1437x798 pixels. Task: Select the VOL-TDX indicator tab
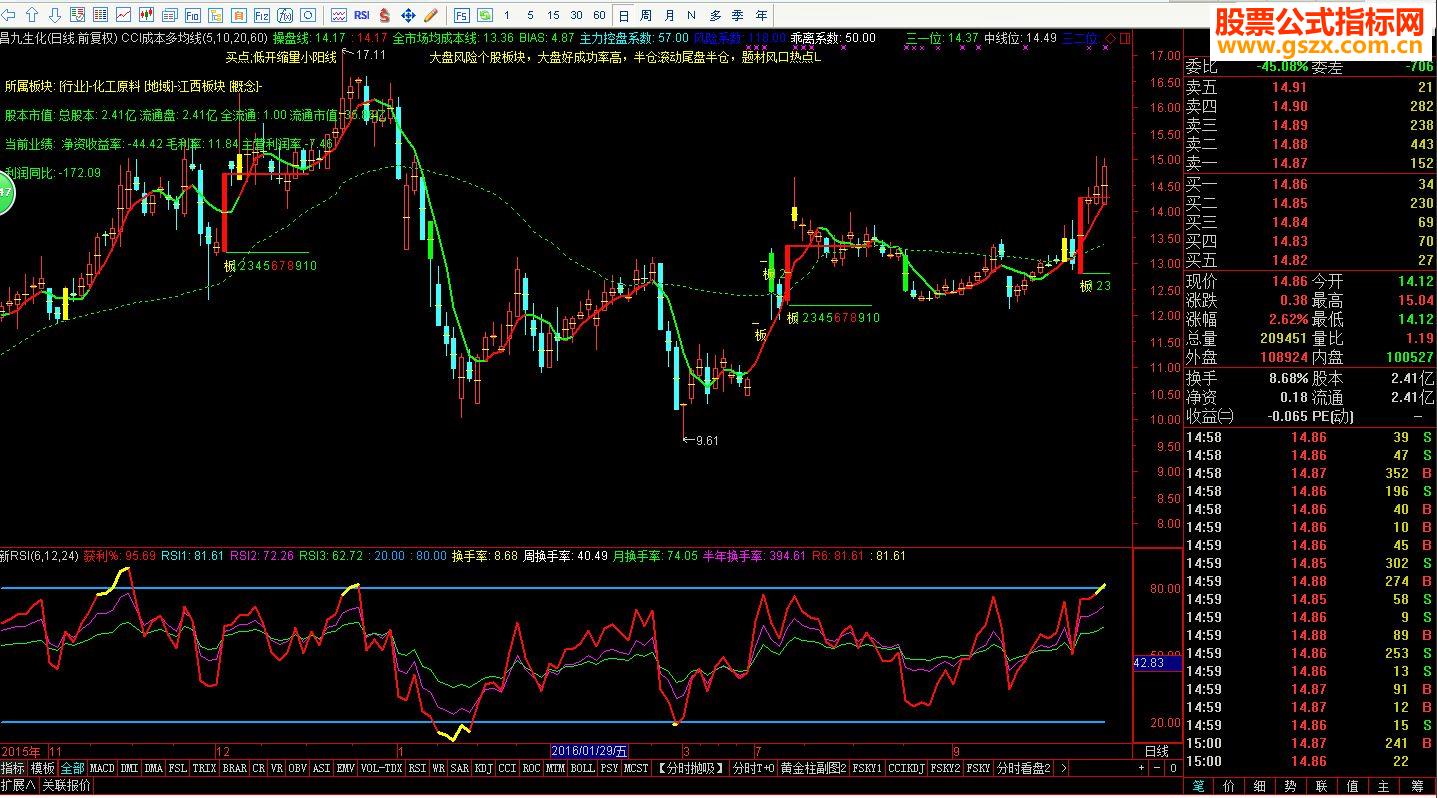click(x=381, y=768)
